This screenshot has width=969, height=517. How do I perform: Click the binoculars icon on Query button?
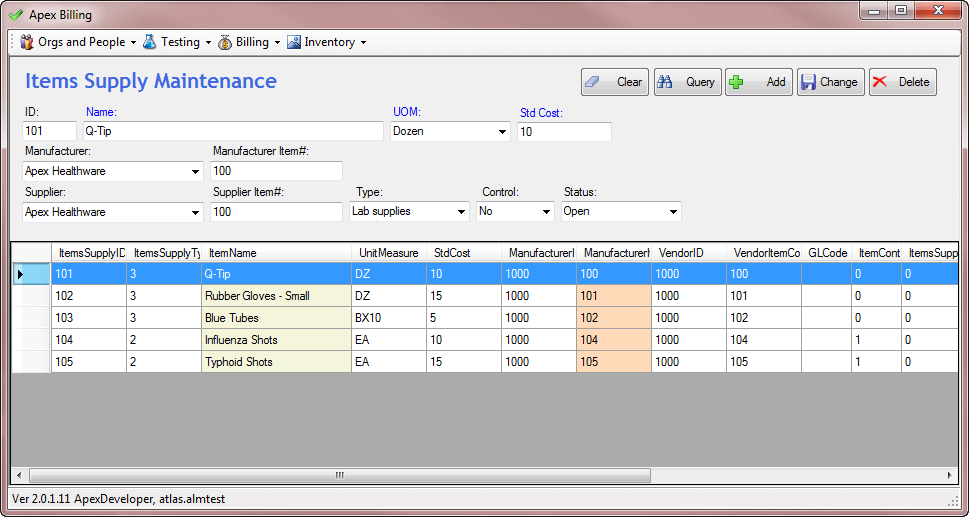(x=666, y=82)
